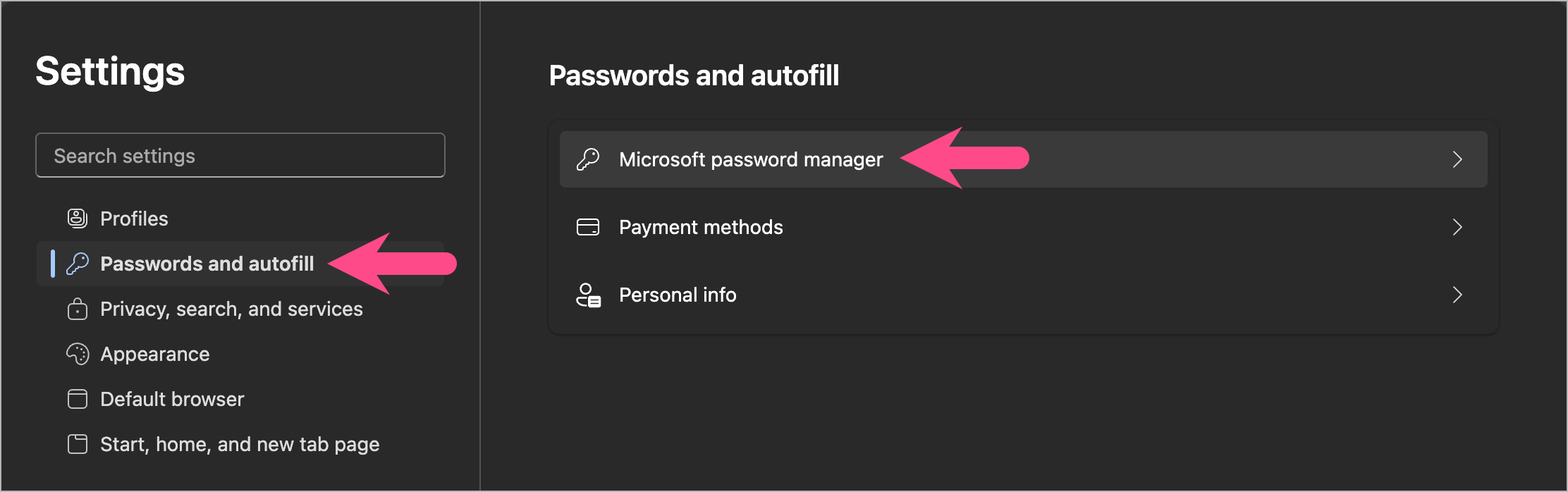The image size is (1568, 492).
Task: Click the credit card icon for Payment methods
Action: click(588, 227)
